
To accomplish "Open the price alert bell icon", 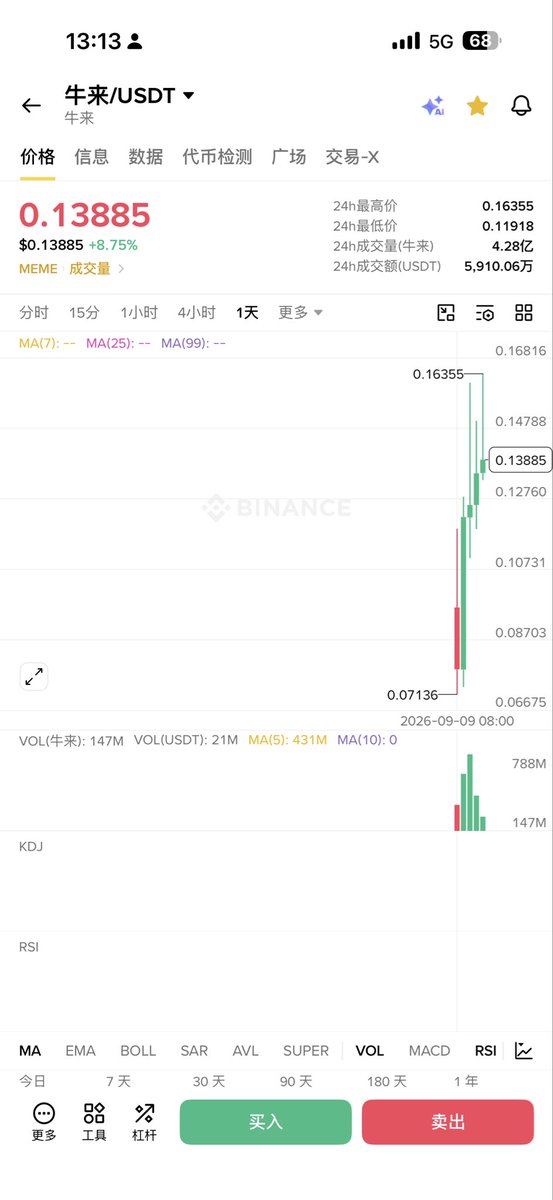I will [521, 105].
